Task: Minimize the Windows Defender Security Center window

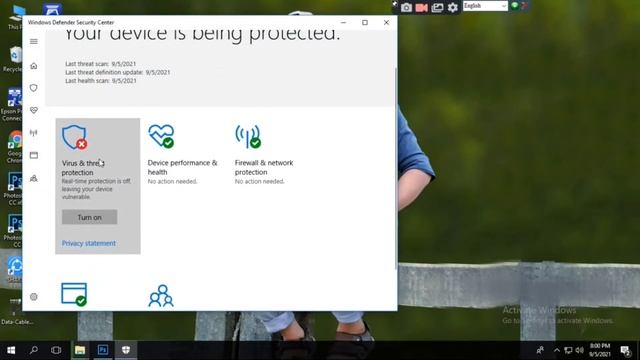Action: [x=343, y=22]
